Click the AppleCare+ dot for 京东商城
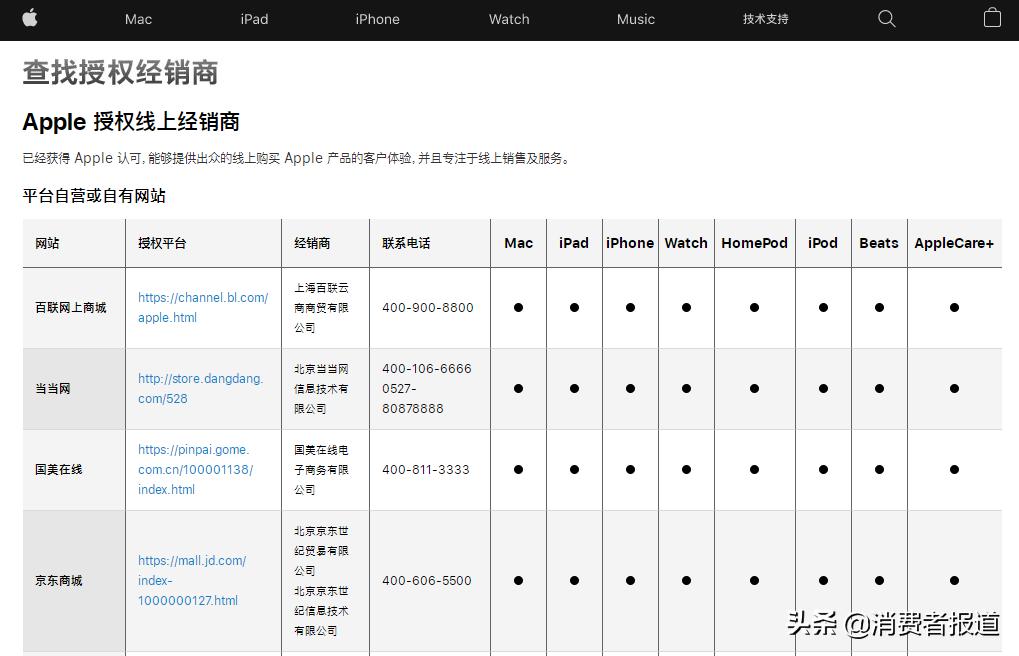Viewport: 1019px width, 656px height. [x=954, y=580]
